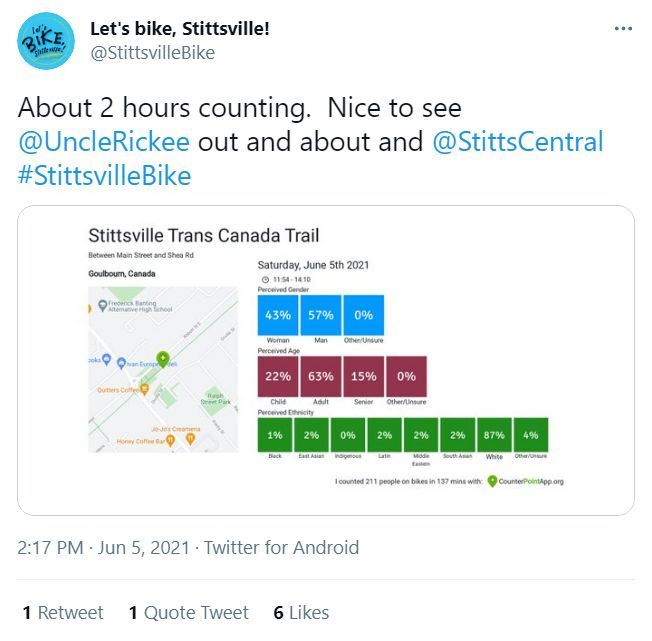
Task: Click the CounterPointApp.org logo pin
Action: [x=492, y=481]
